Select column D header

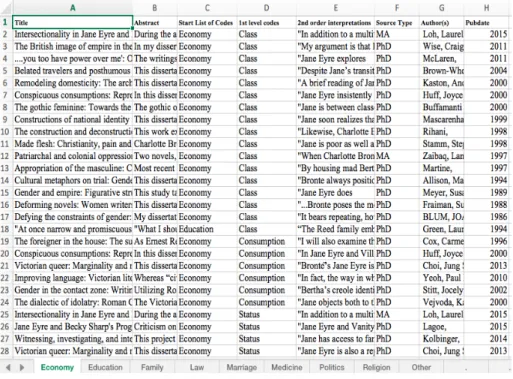coord(266,8)
